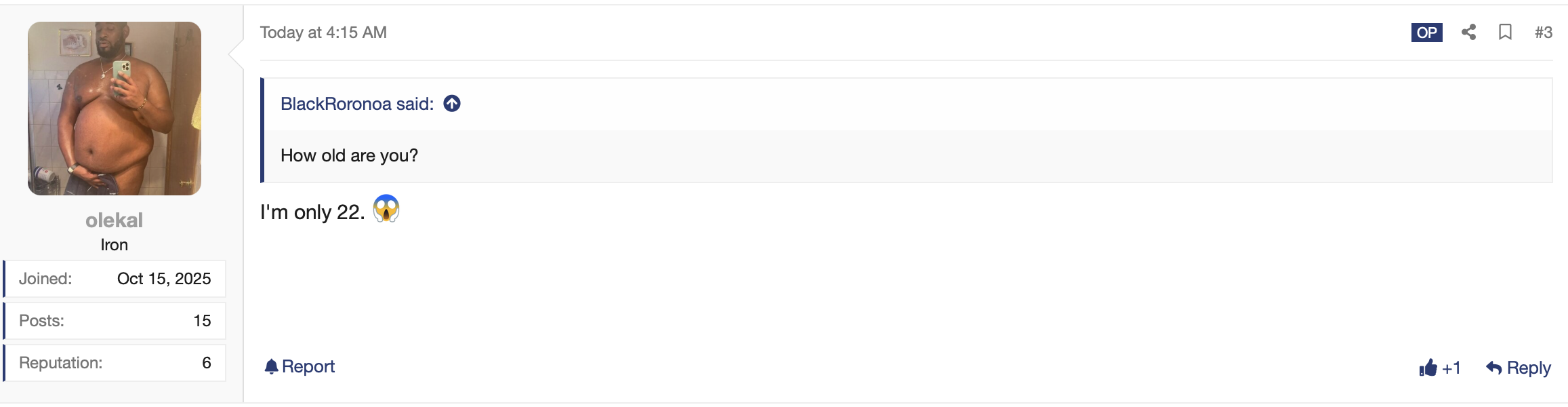Click the quoted text 'How old are you?'
The image size is (1568, 407).
[349, 155]
